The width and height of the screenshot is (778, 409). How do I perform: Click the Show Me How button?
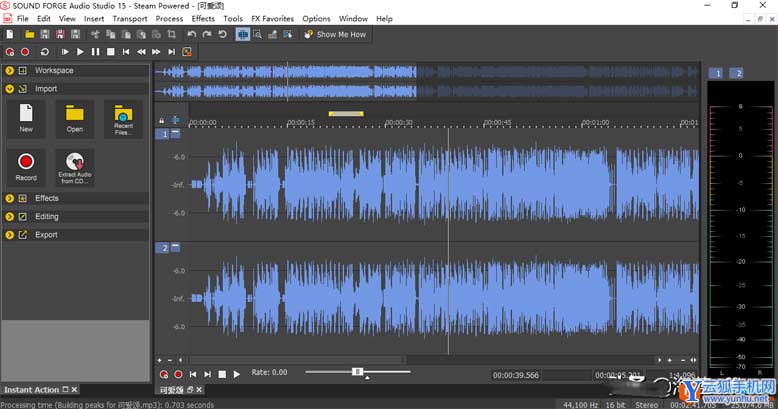click(x=335, y=34)
